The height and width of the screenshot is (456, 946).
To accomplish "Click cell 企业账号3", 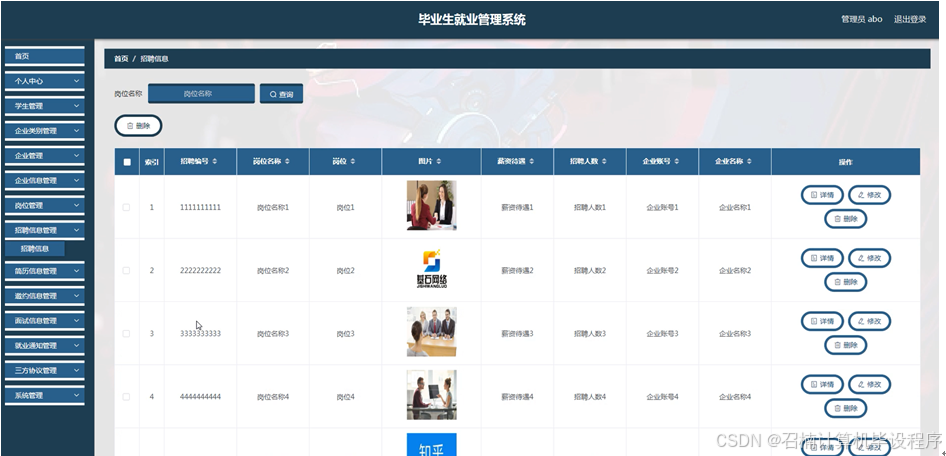I will [x=662, y=334].
